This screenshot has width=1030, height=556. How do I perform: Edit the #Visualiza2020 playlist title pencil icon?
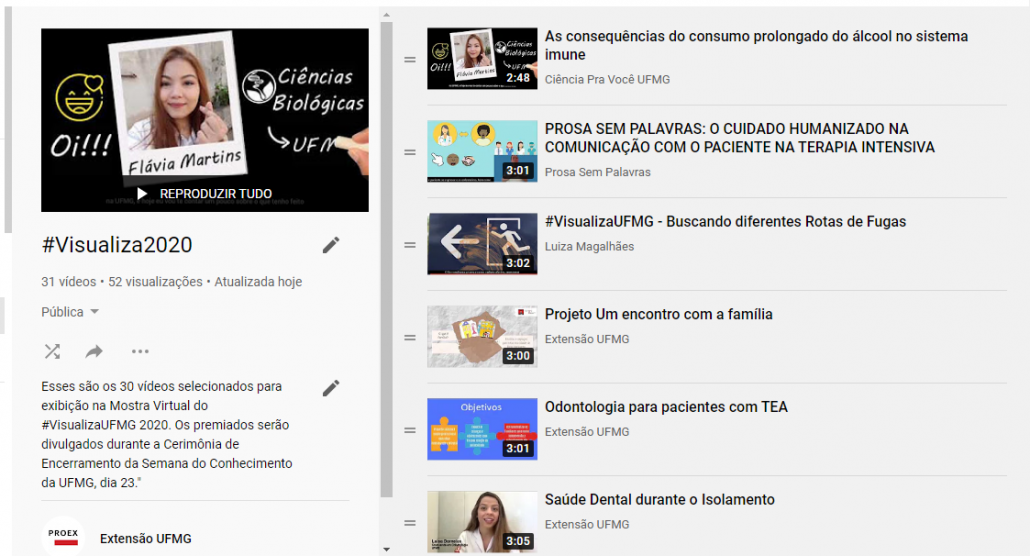point(331,245)
